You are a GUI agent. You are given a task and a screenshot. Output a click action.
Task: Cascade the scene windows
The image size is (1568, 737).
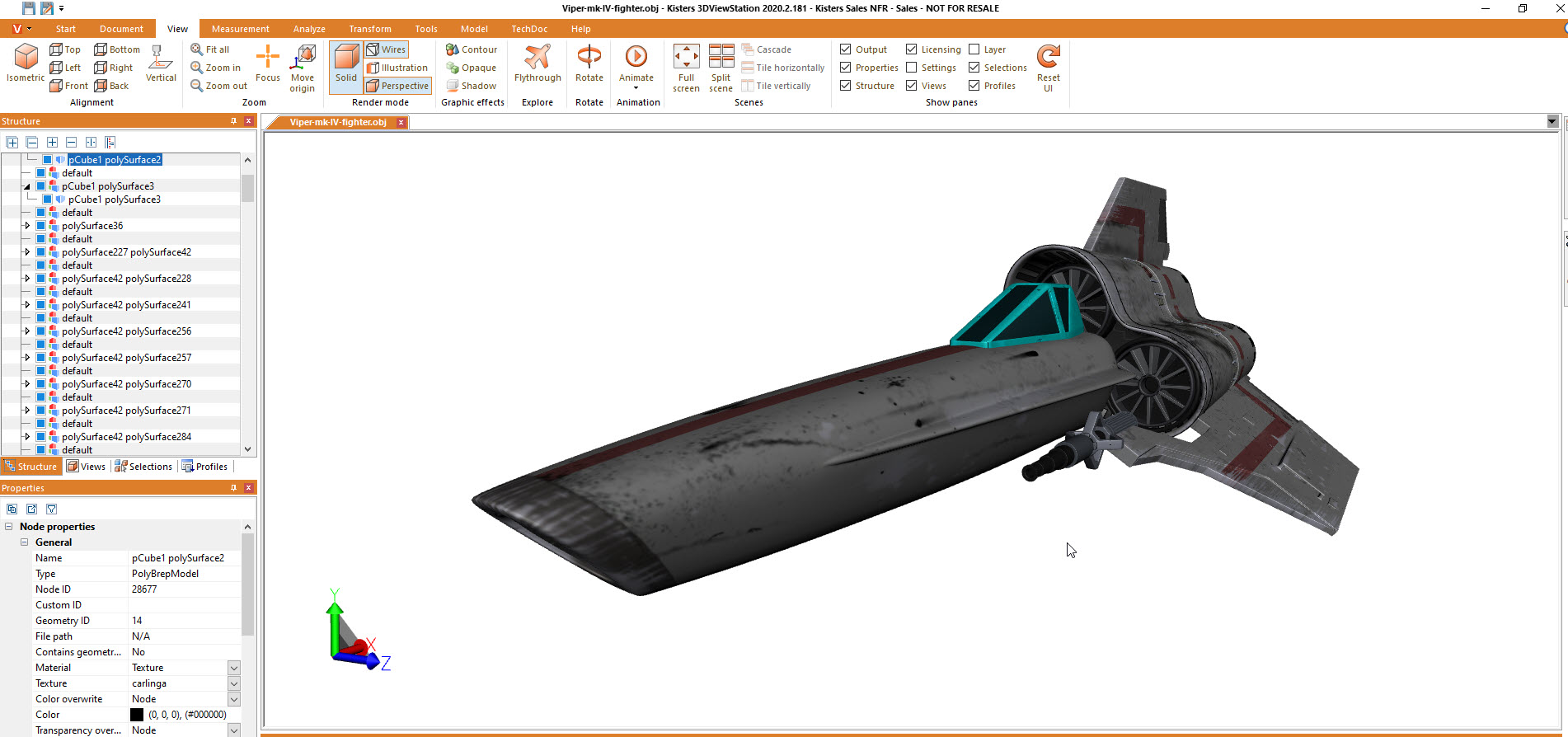767,49
